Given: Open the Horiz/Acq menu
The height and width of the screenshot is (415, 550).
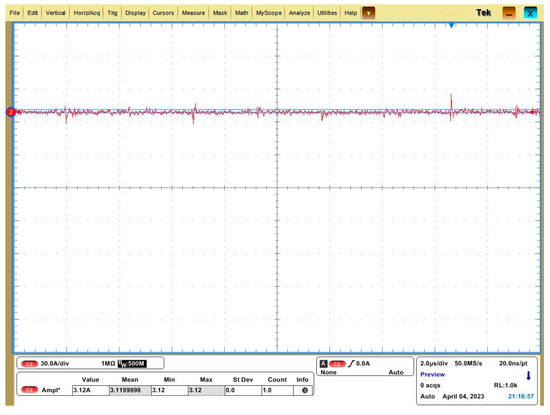Looking at the screenshot, I should (x=87, y=13).
